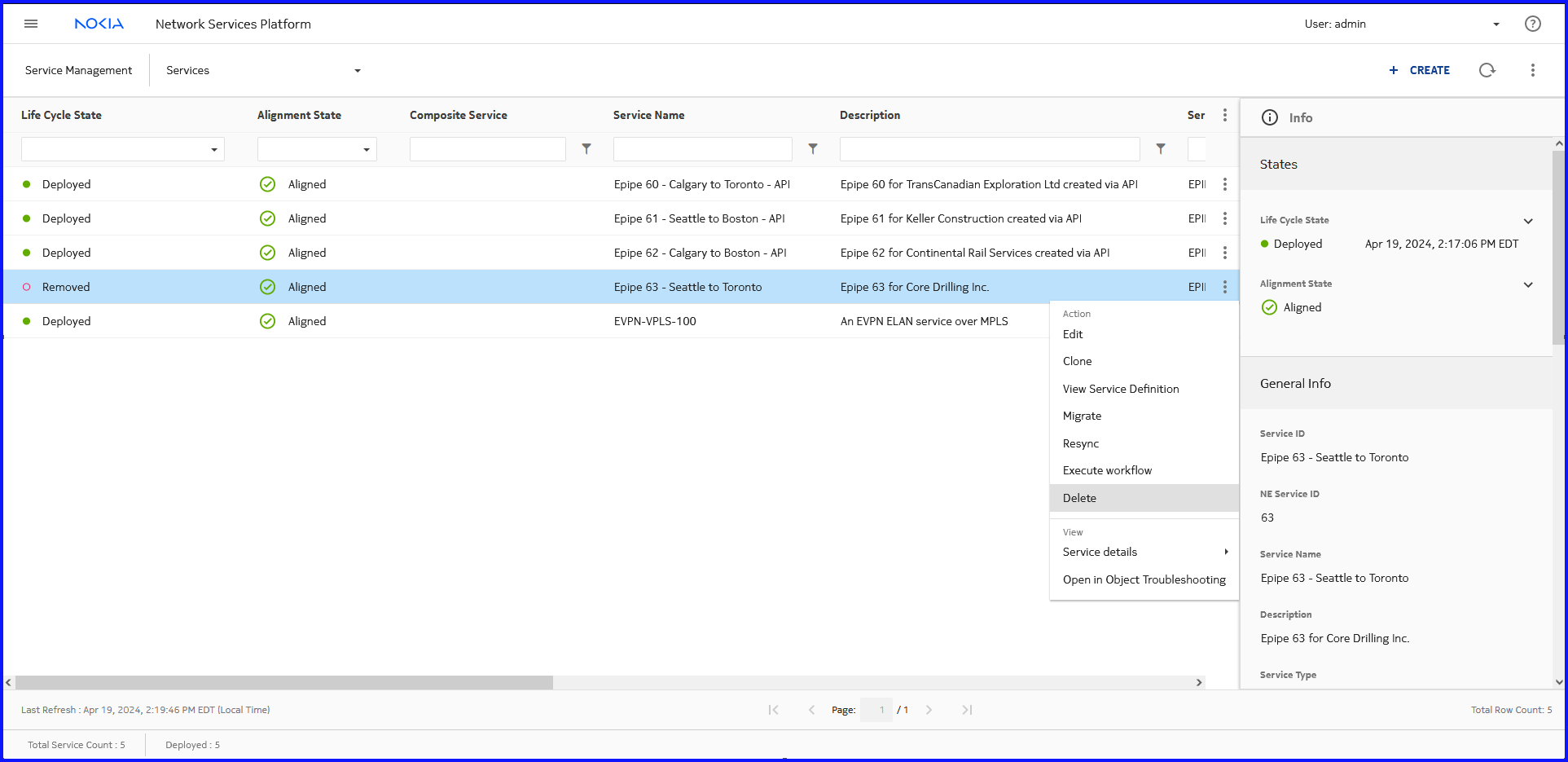Open the top-right toolbar kebab menu
Screen dimensions: 1568x762
(x=1532, y=70)
